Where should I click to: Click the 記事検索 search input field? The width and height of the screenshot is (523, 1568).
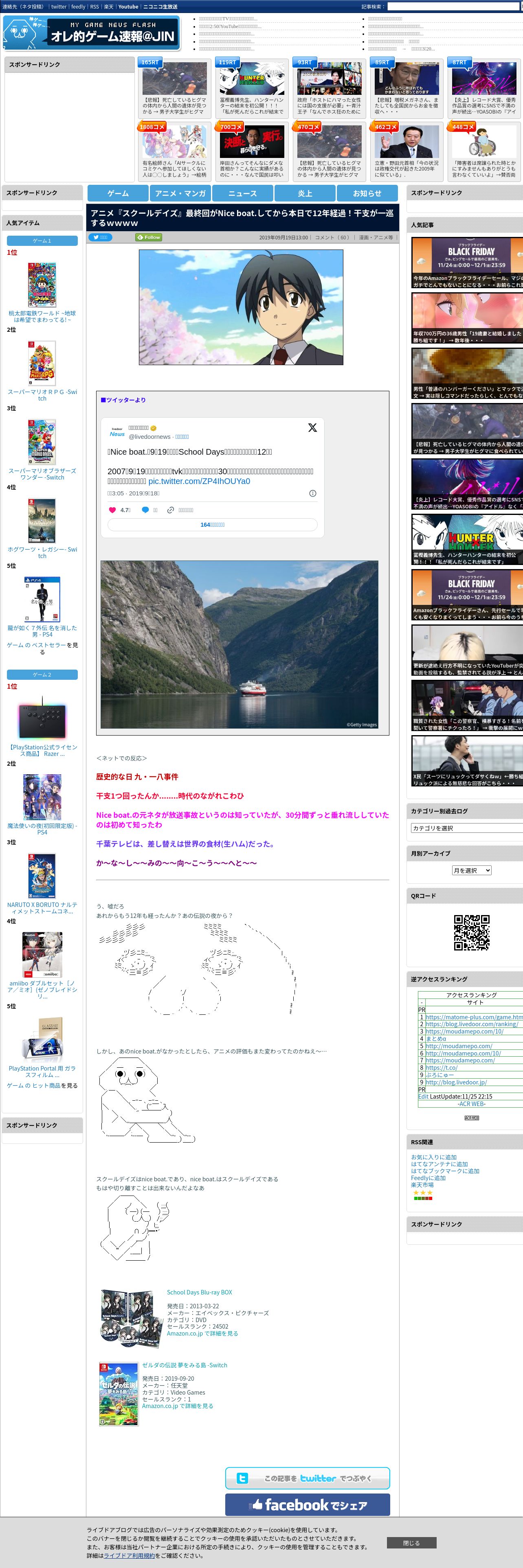point(453,7)
